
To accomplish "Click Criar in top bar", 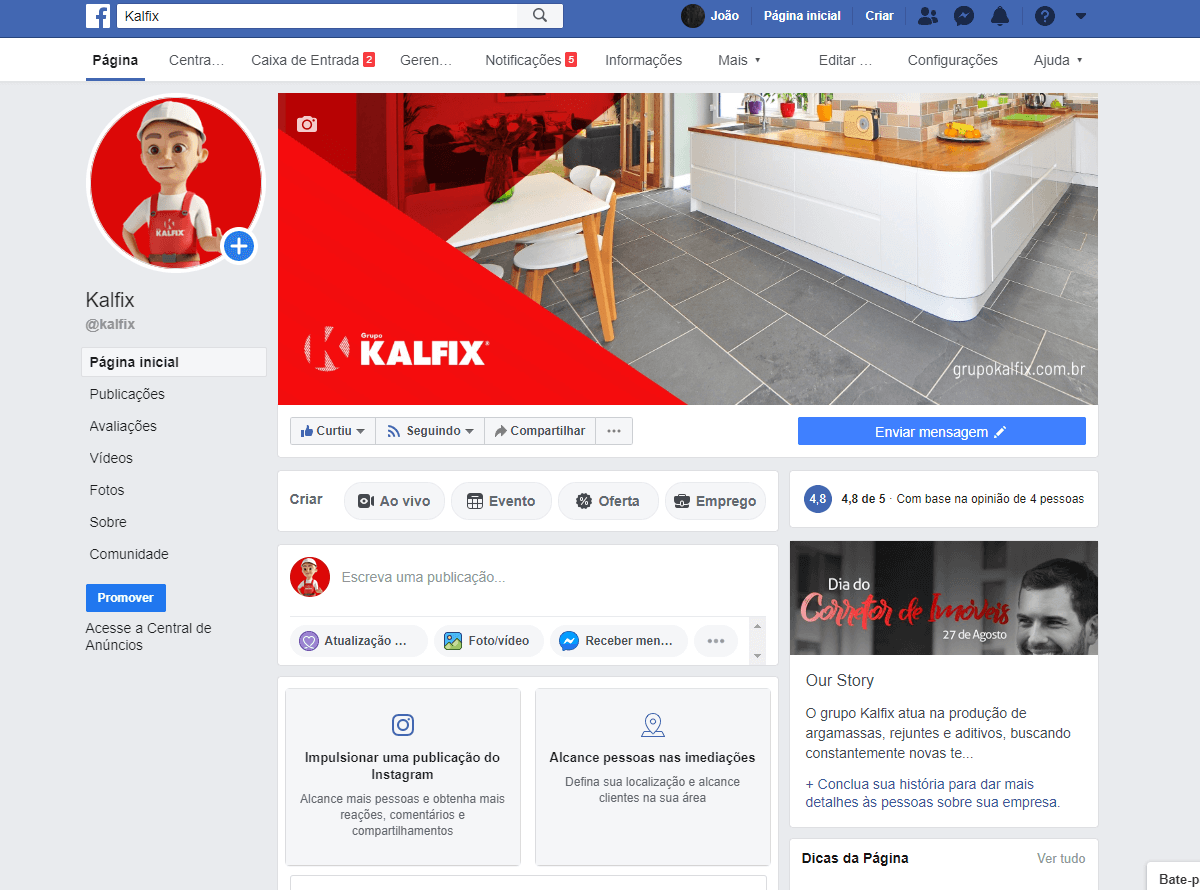I will (880, 16).
